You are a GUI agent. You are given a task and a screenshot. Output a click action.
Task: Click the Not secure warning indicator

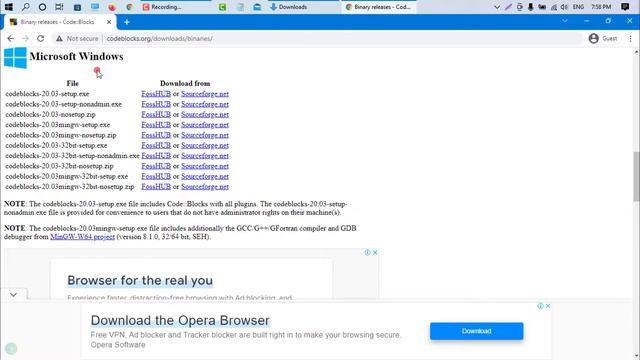pos(77,38)
